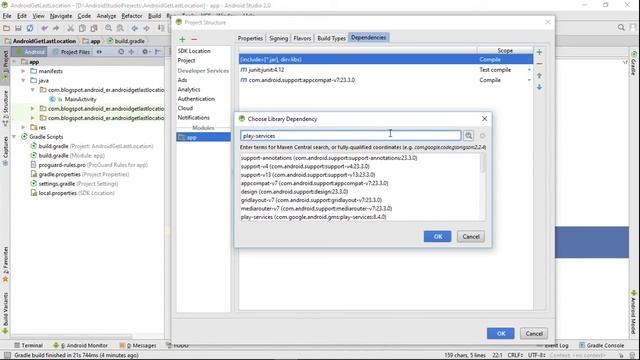Click the Synchronize toolbar icon
640x360 pixels.
click(x=30, y=28)
